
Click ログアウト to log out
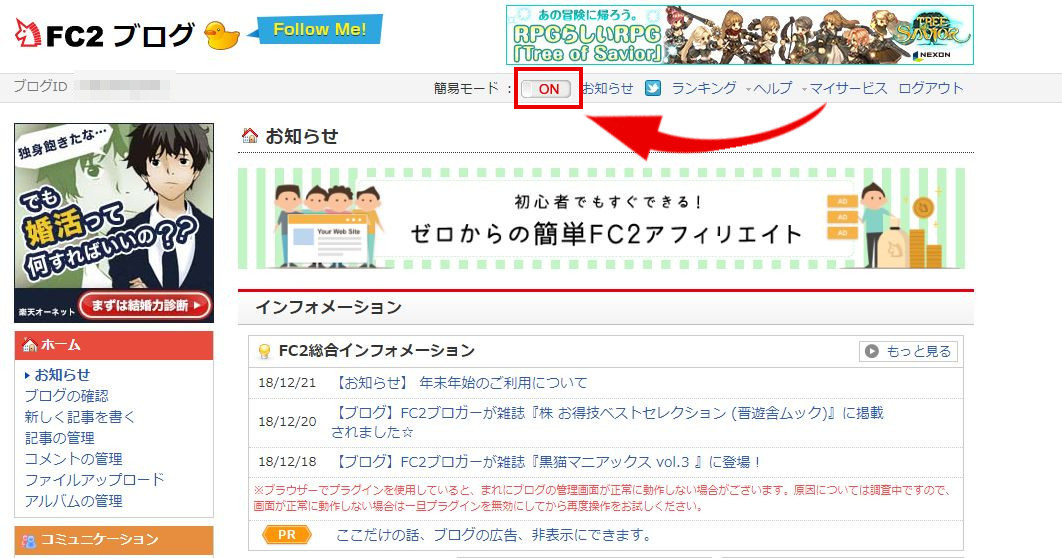coord(931,88)
